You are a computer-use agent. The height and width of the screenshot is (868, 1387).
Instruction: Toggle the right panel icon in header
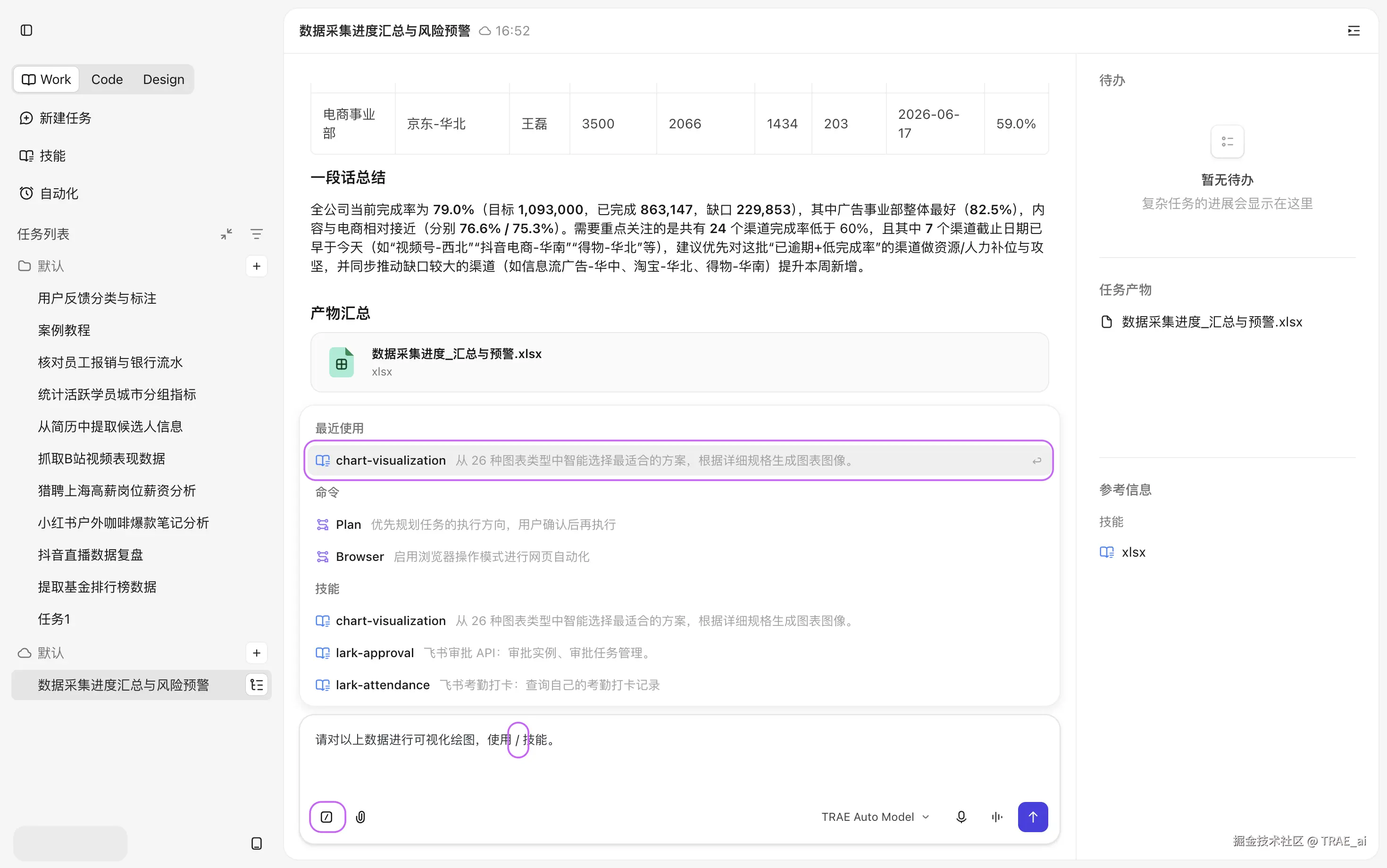pyautogui.click(x=1354, y=30)
